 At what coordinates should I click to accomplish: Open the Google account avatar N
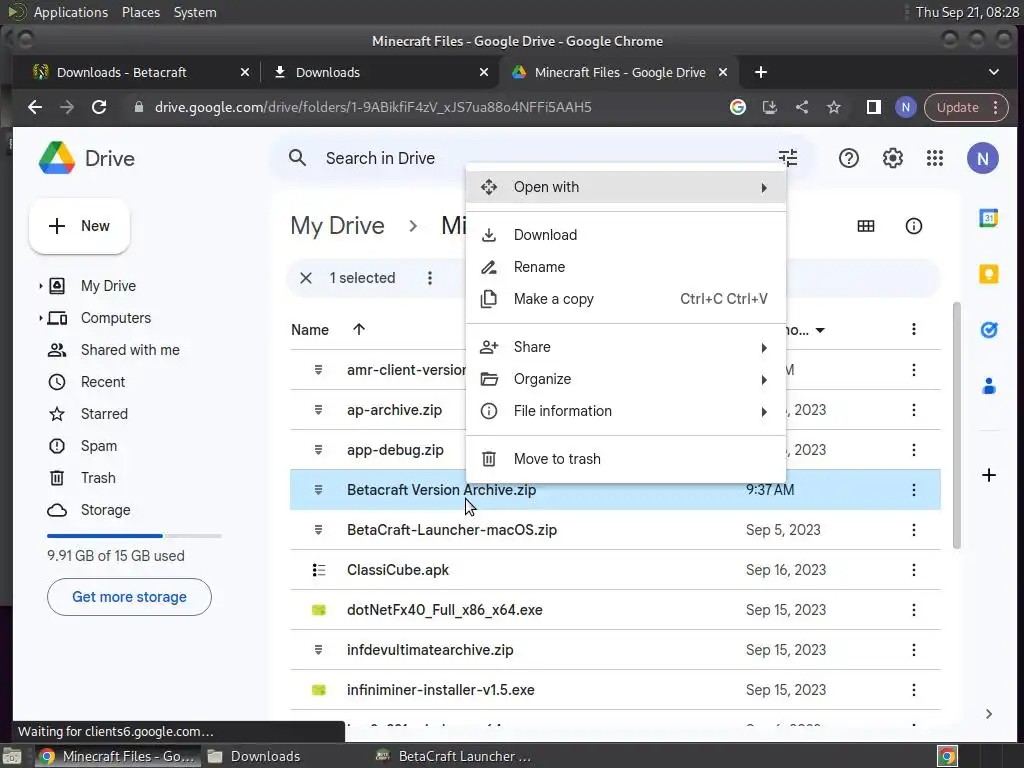(x=982, y=158)
